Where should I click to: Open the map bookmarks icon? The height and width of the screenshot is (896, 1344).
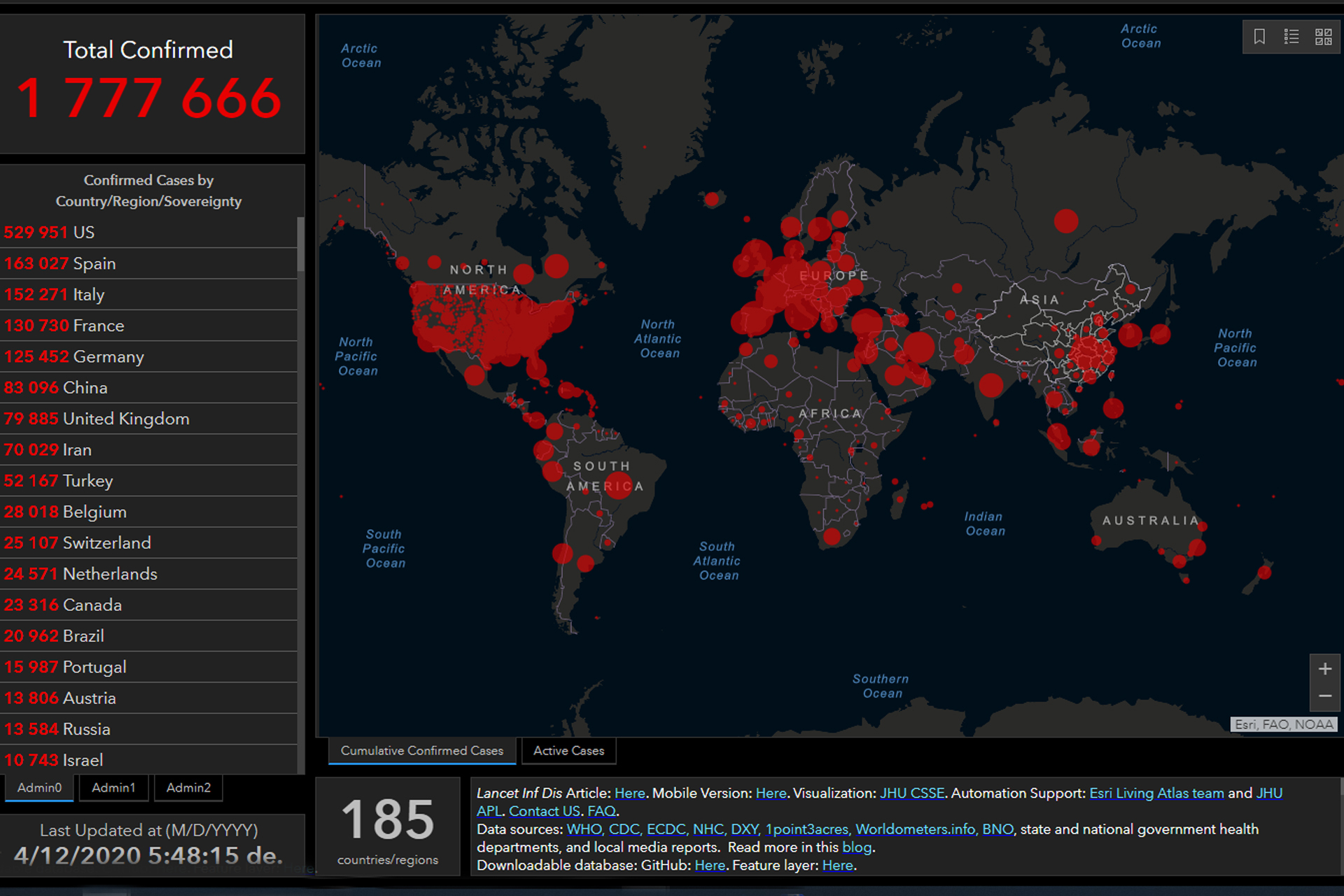pos(1259,36)
